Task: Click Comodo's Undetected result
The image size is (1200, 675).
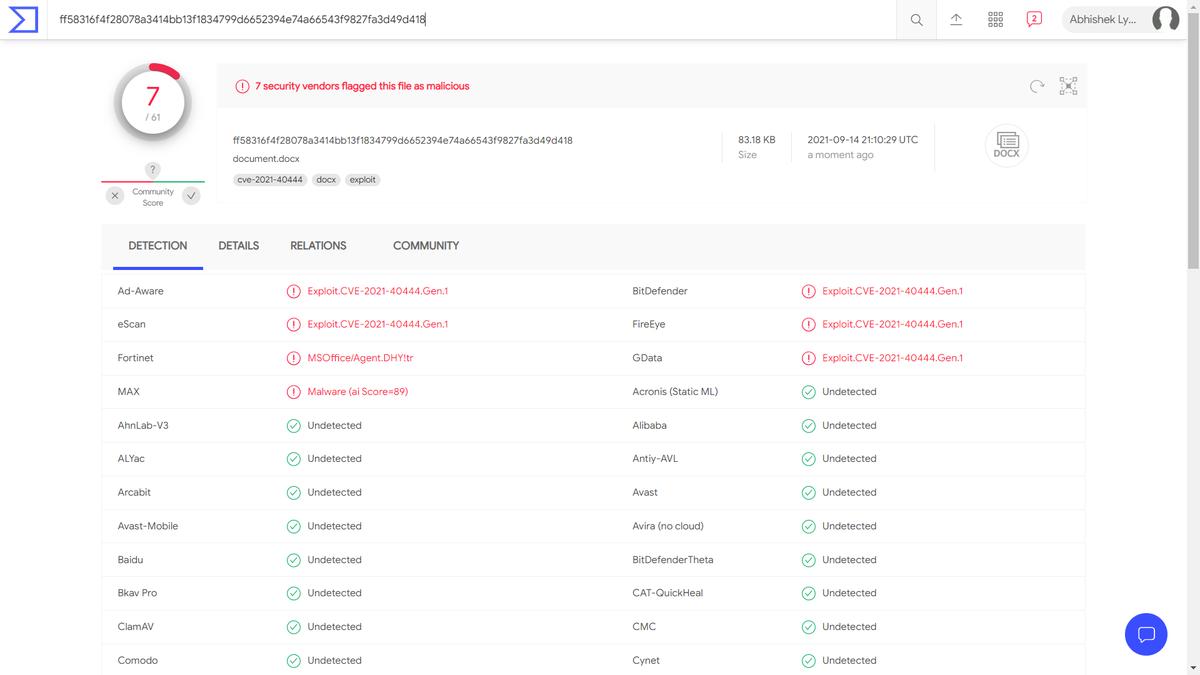Action: [335, 661]
